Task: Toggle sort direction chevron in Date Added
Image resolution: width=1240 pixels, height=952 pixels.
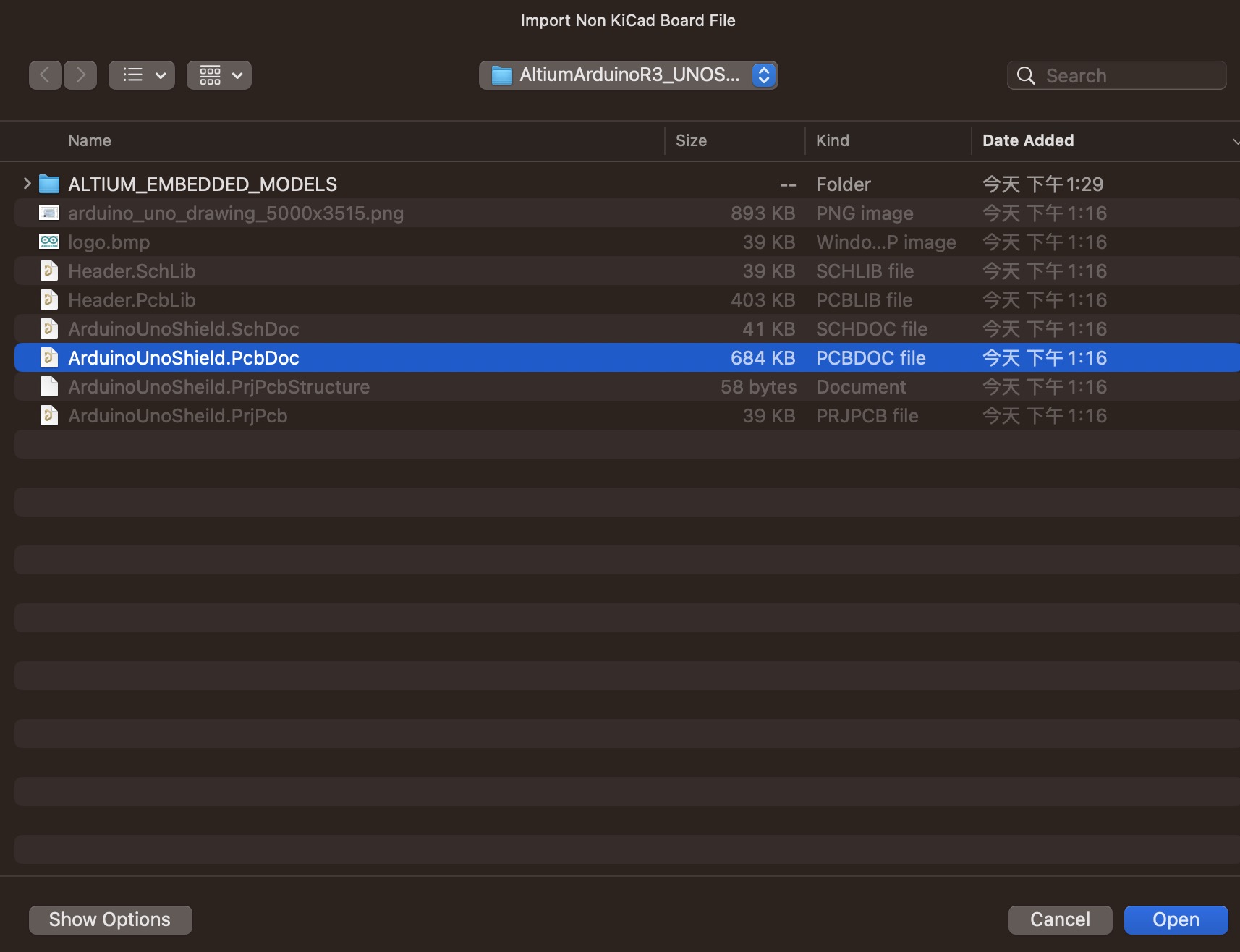Action: pos(1235,141)
